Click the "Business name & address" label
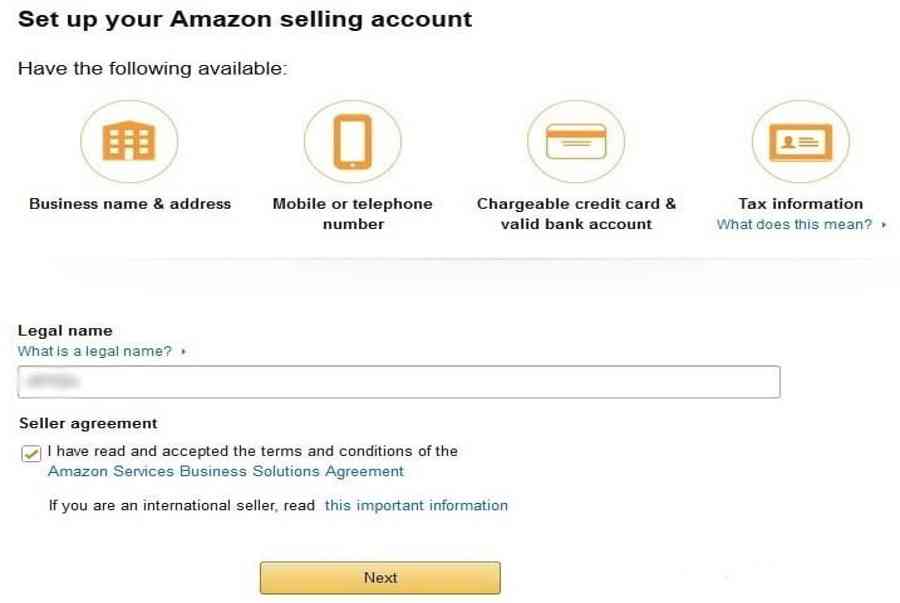Screen dimensions: 900x603 [130, 204]
